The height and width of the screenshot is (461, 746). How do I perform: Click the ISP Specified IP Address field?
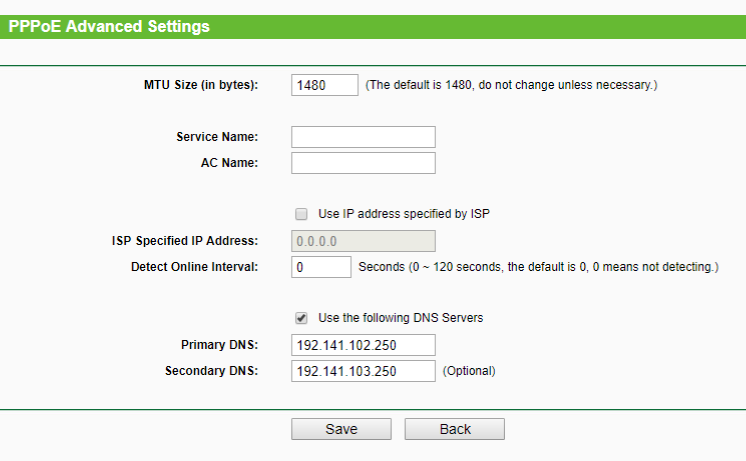tap(363, 241)
